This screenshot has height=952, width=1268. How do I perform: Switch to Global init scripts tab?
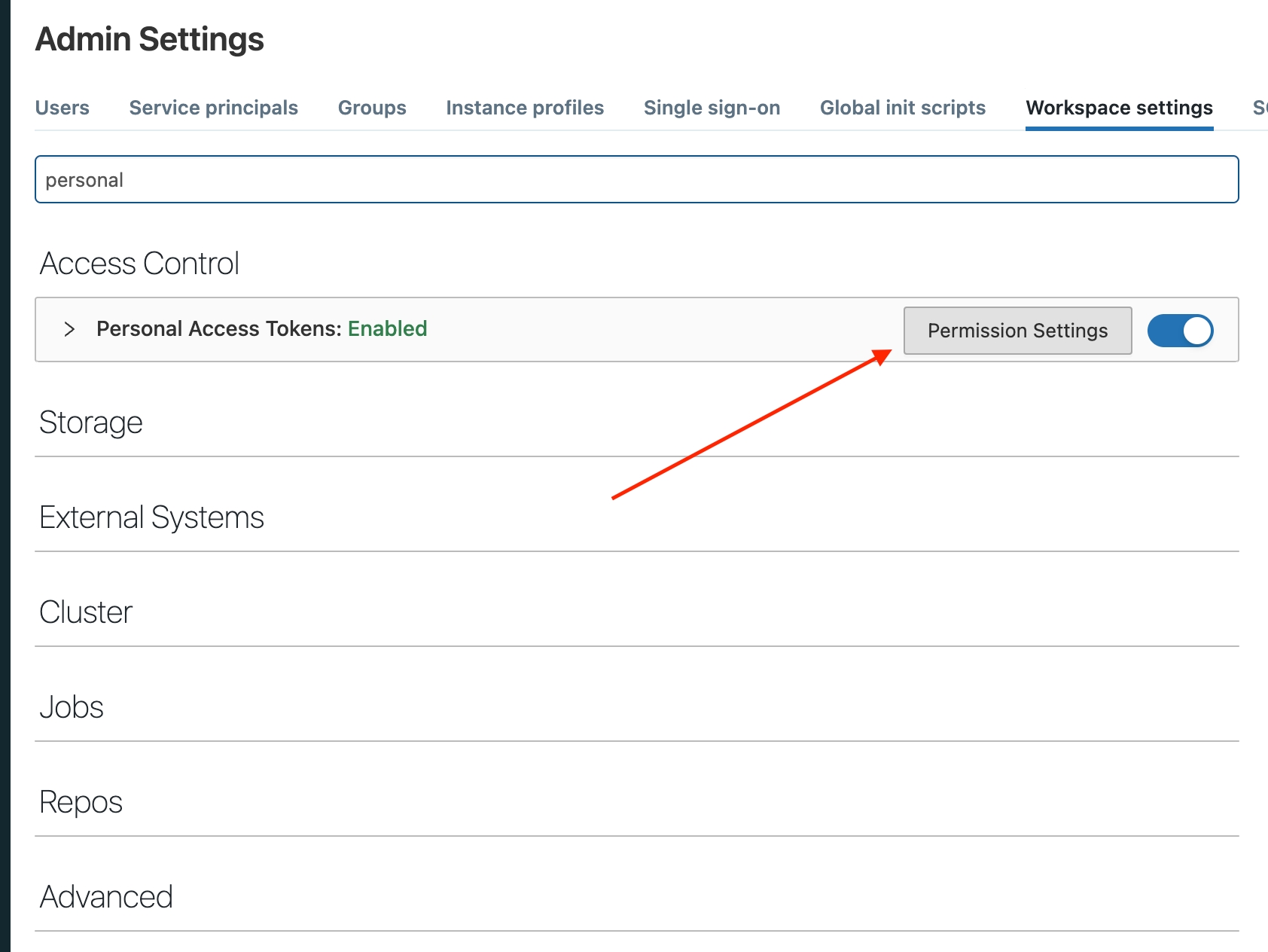(903, 108)
